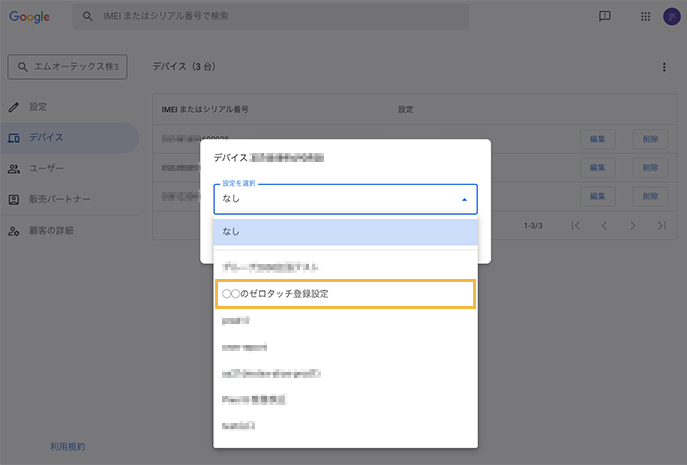The height and width of the screenshot is (465, 687).
Task: Open the three-dot more options menu
Action: click(x=664, y=67)
